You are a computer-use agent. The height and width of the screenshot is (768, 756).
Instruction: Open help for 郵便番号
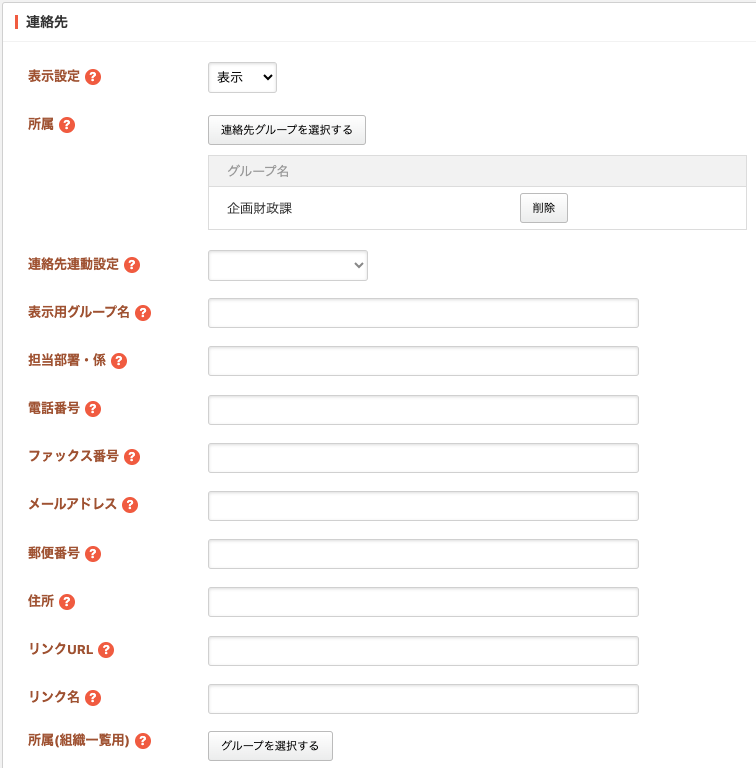click(93, 554)
